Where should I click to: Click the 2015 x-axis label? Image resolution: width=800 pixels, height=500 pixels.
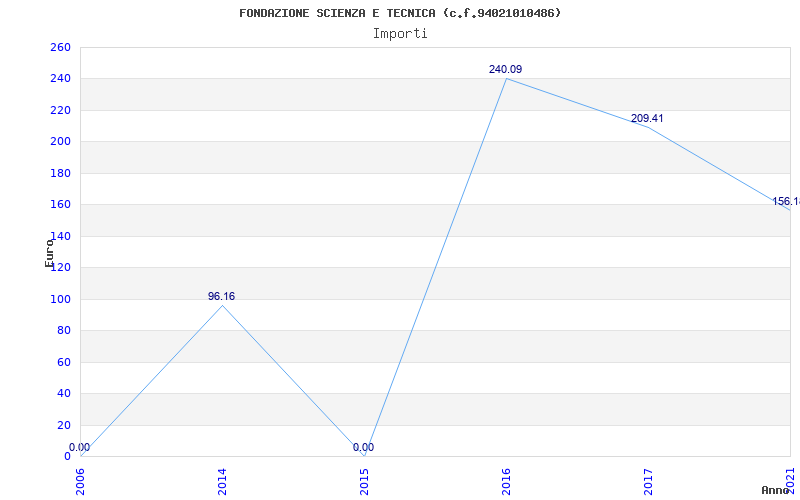364,482
